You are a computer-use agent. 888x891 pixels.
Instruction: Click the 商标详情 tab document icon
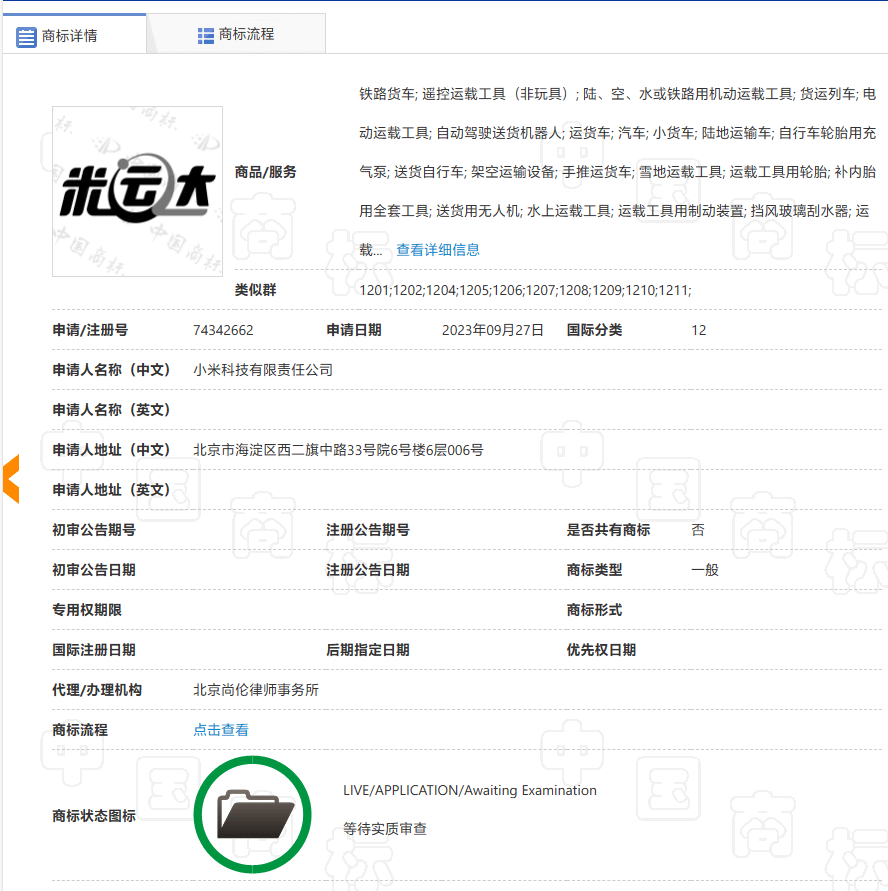[27, 36]
